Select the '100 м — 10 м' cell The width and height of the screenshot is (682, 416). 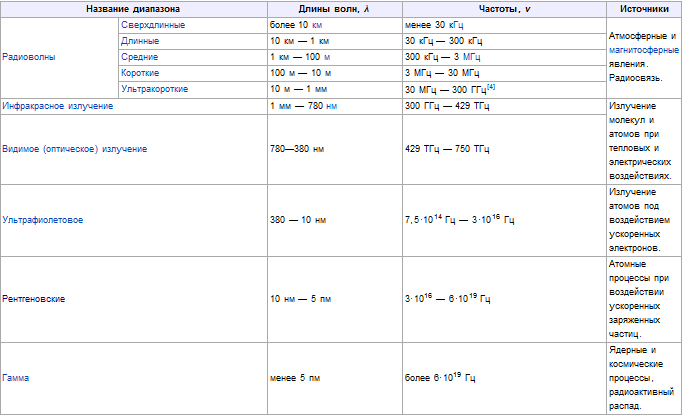click(334, 73)
